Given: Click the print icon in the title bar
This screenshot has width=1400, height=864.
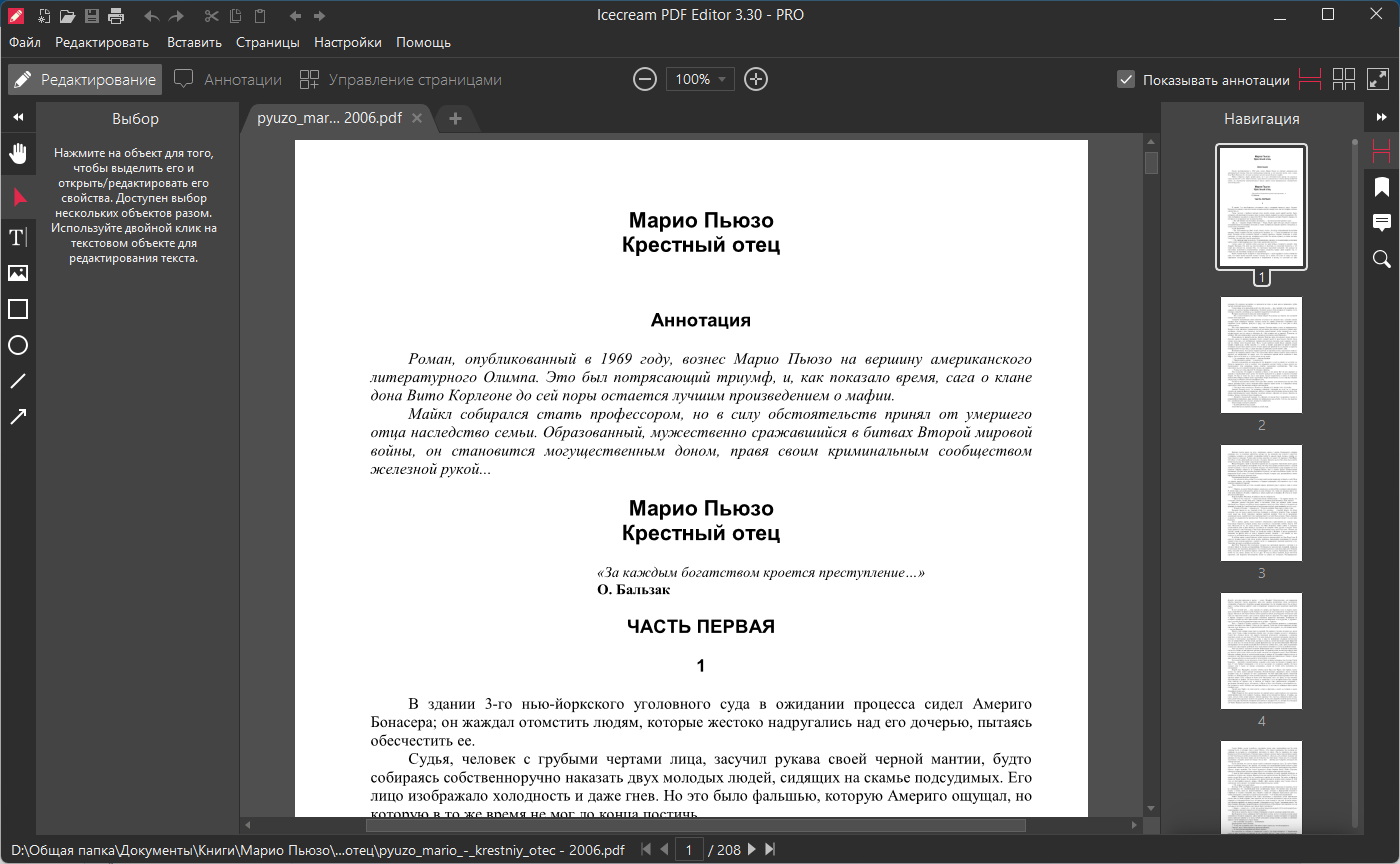Looking at the screenshot, I should [116, 15].
